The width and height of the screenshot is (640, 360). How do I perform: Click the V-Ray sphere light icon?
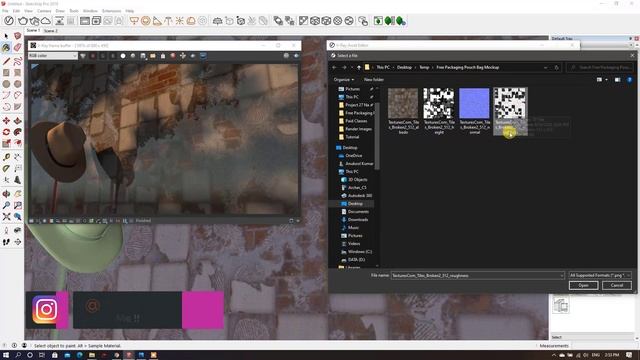pyautogui.click(x=145, y=21)
